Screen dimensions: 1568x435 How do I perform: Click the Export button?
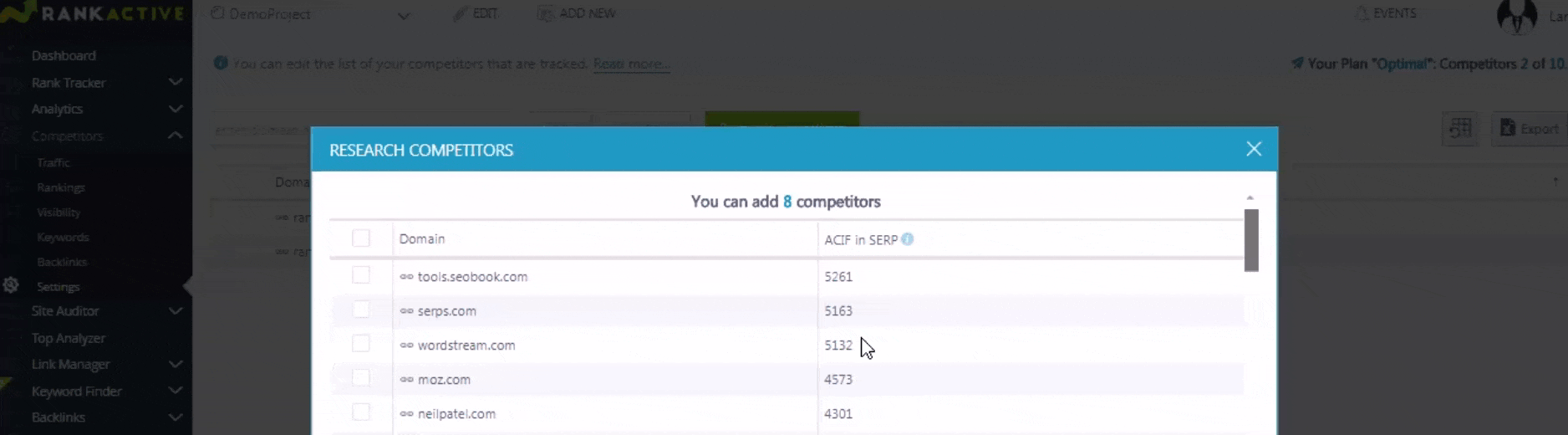click(x=1530, y=129)
